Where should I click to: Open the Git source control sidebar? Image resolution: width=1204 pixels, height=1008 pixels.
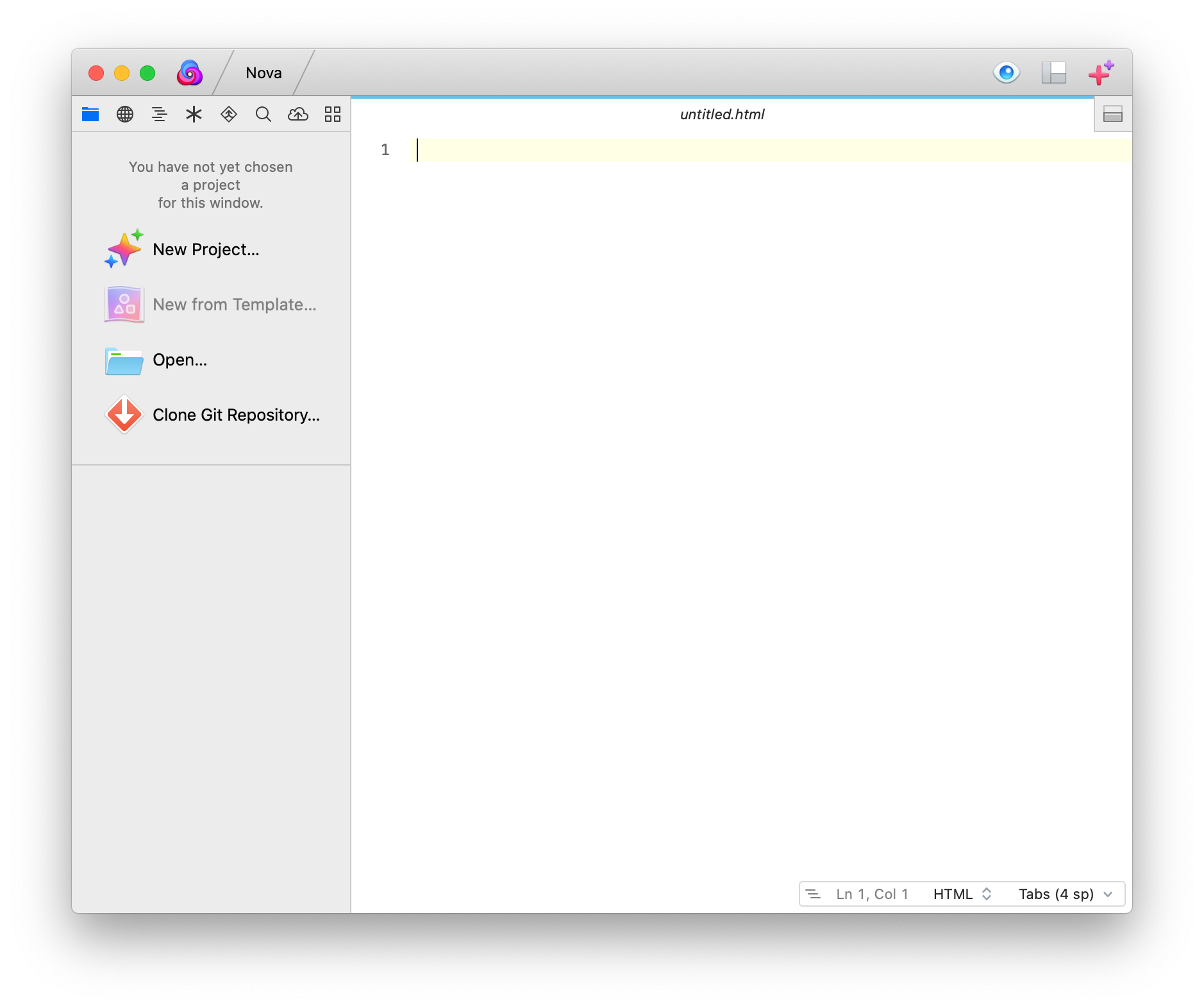228,114
